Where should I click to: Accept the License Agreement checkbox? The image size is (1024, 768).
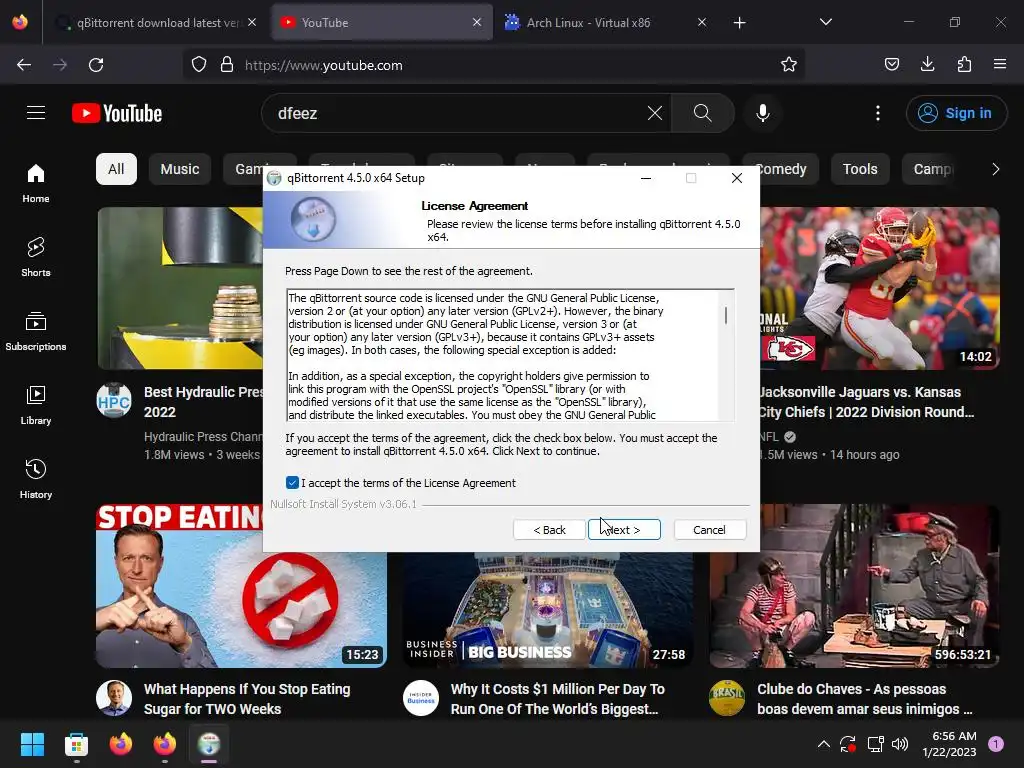292,483
